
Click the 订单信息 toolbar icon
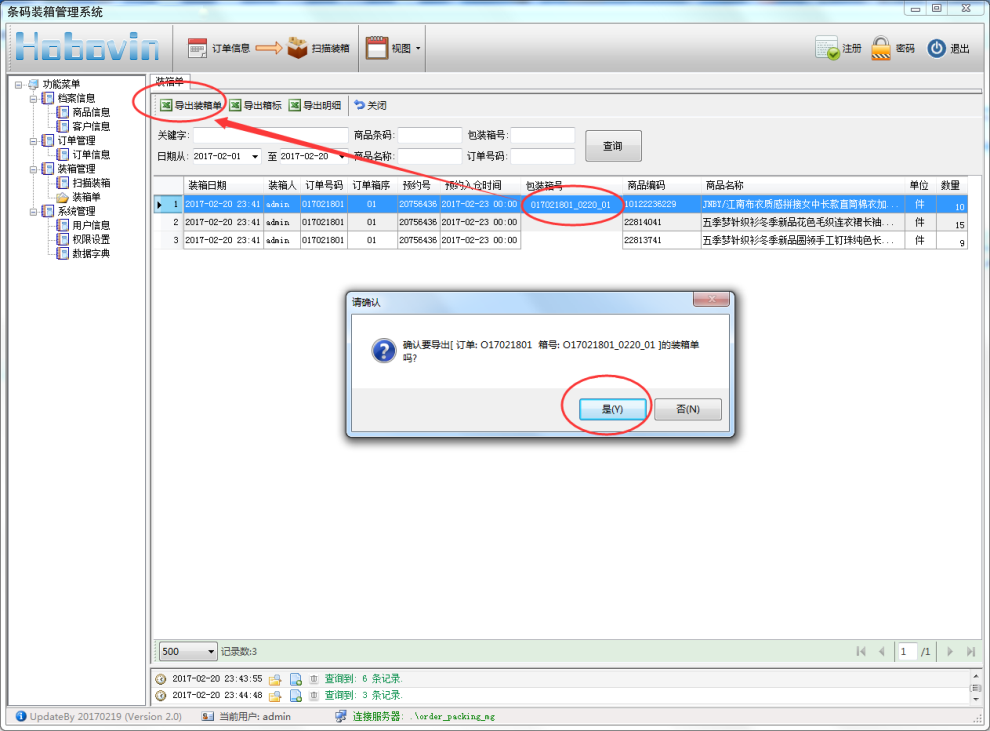(197, 48)
